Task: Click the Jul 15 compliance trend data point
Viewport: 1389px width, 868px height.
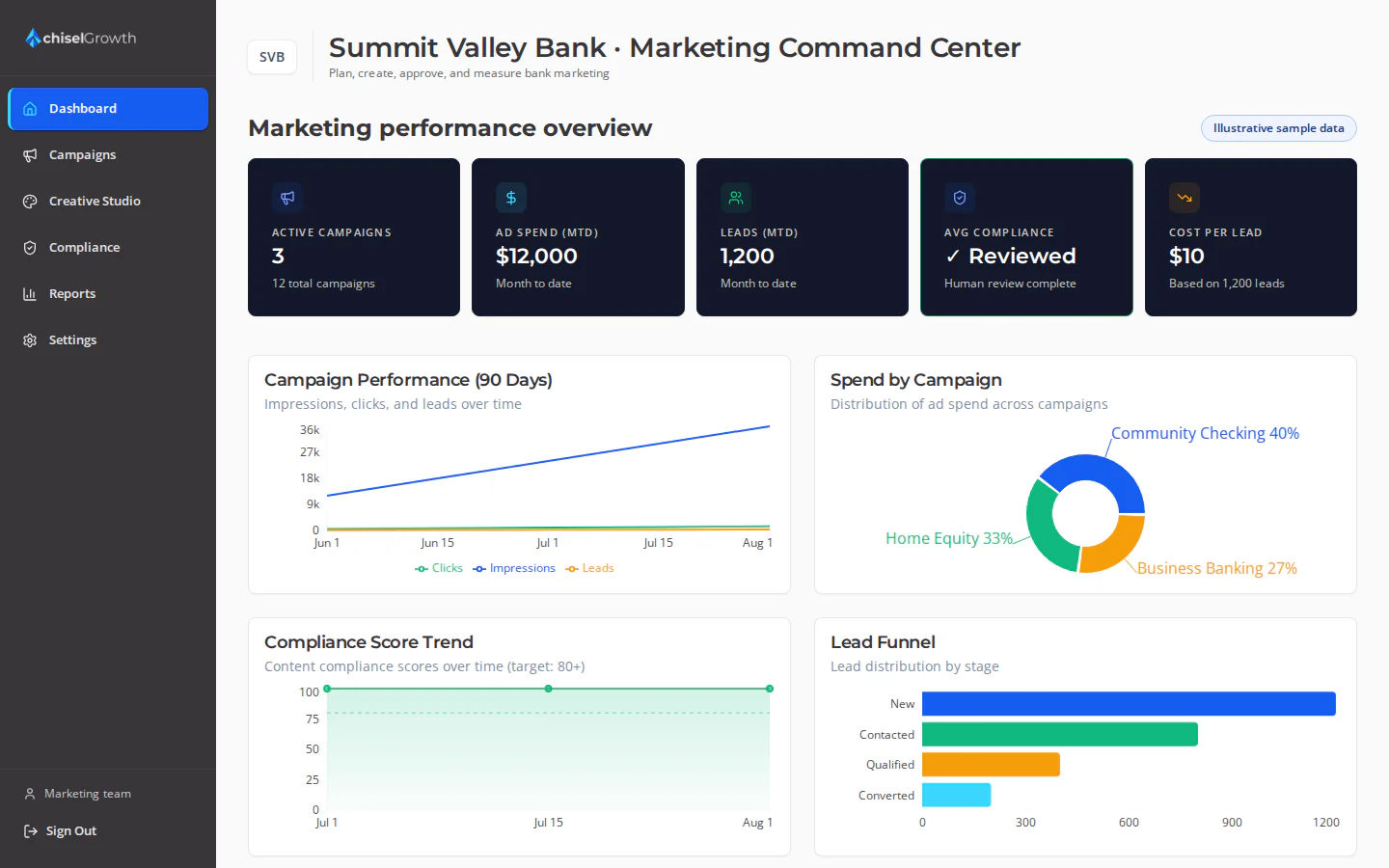Action: point(548,689)
